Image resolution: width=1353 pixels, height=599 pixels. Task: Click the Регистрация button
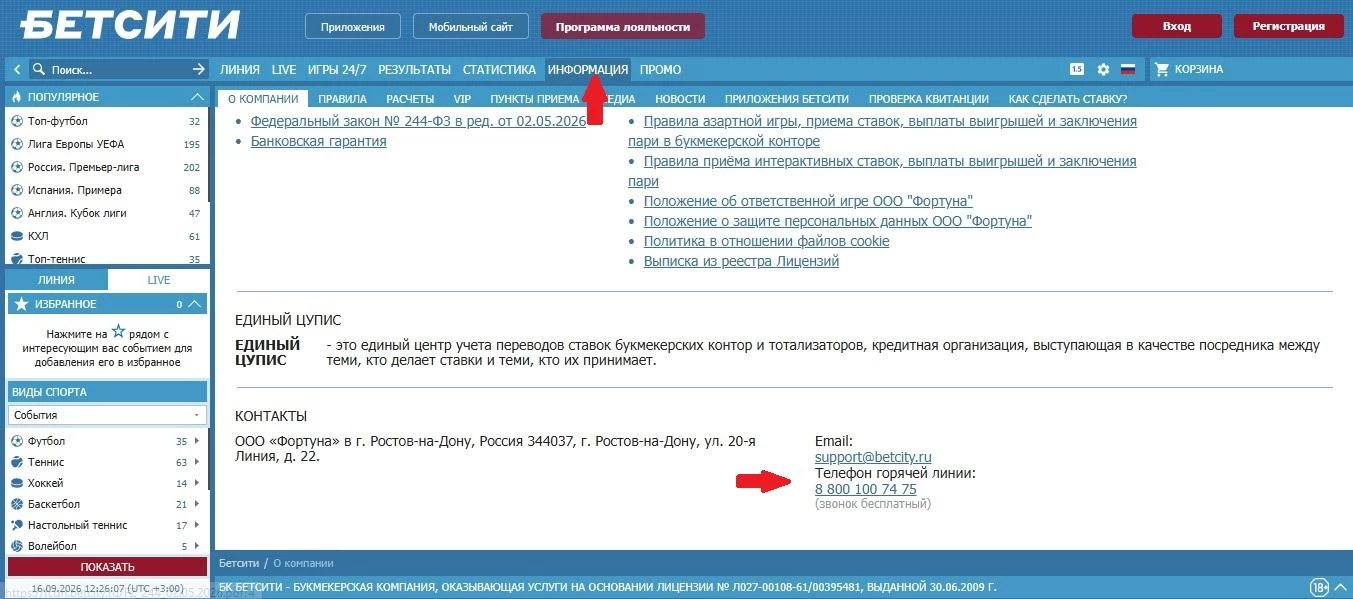pyautogui.click(x=1288, y=26)
